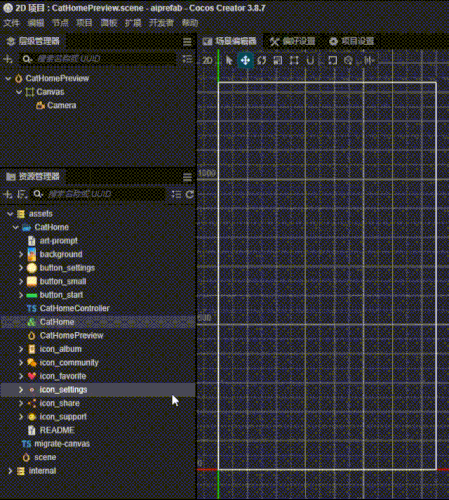Image resolution: width=449 pixels, height=500 pixels.
Task: Expand the internal folder
Action: 10,471
